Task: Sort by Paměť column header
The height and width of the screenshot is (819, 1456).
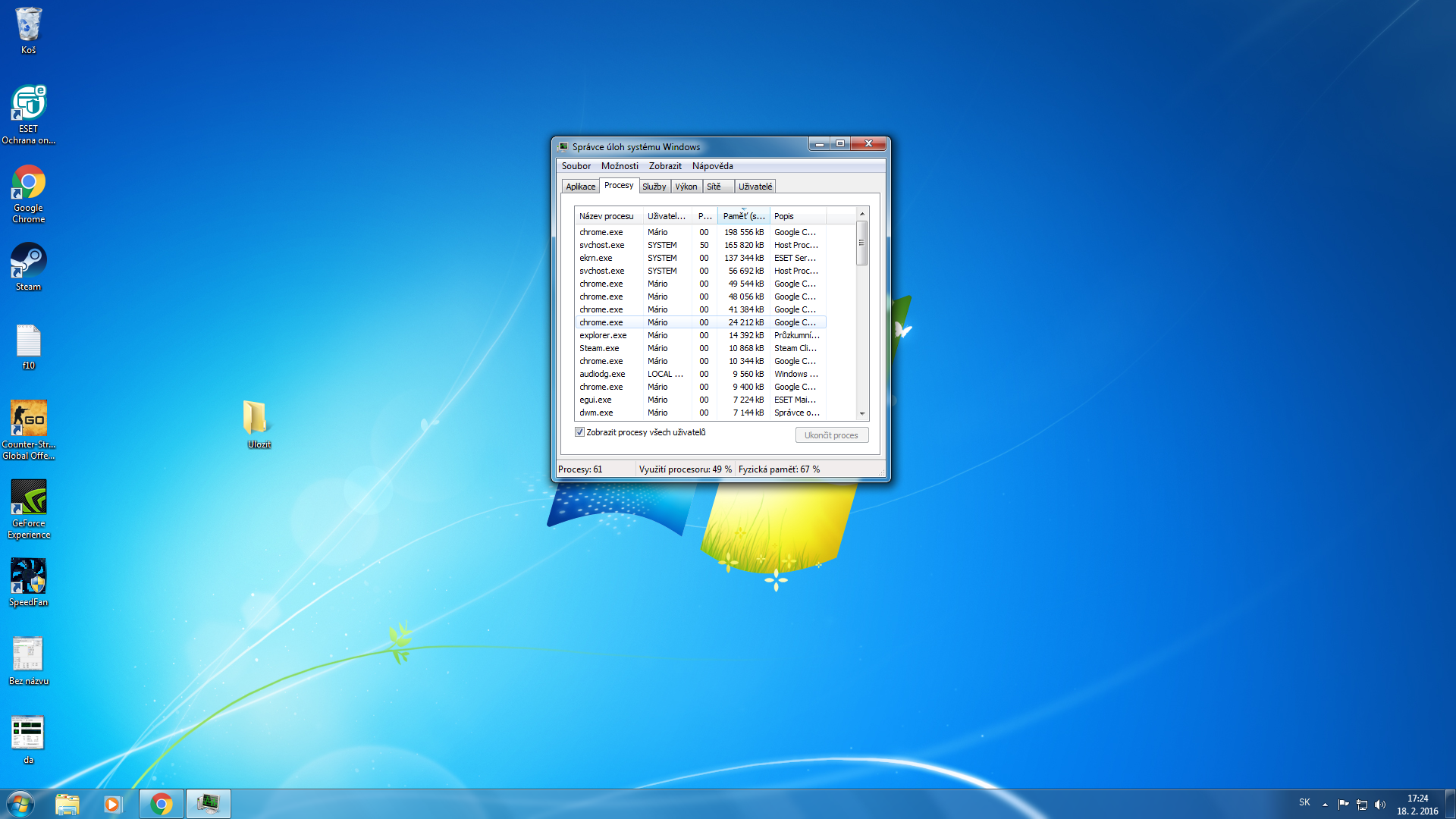Action: click(x=743, y=216)
